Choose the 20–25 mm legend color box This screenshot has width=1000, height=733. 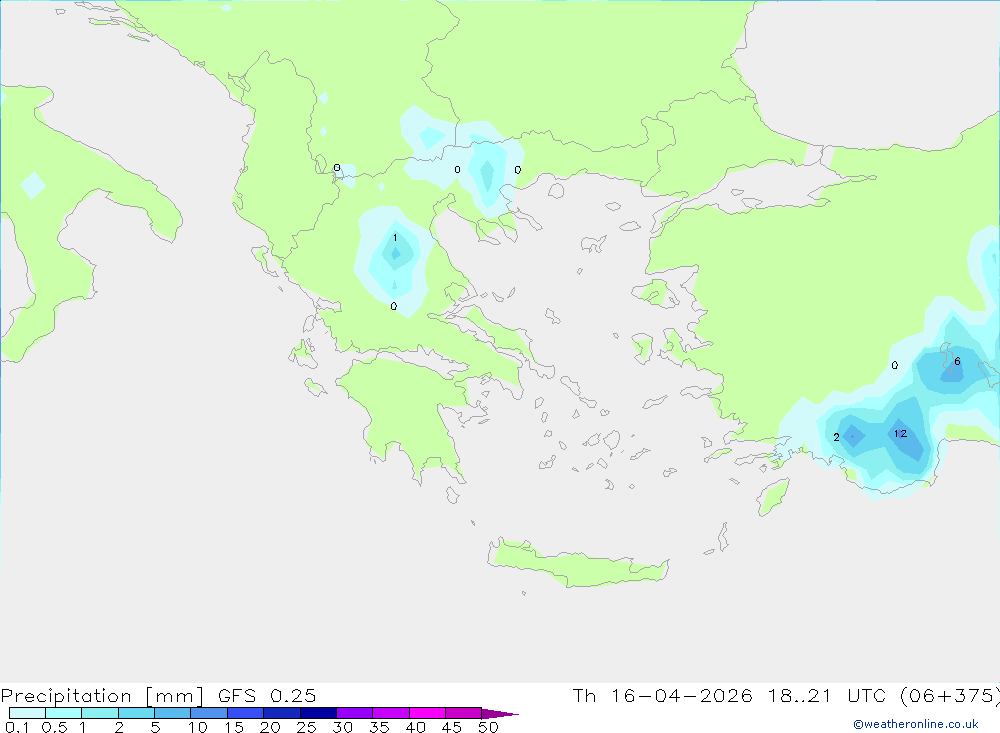coord(281,713)
